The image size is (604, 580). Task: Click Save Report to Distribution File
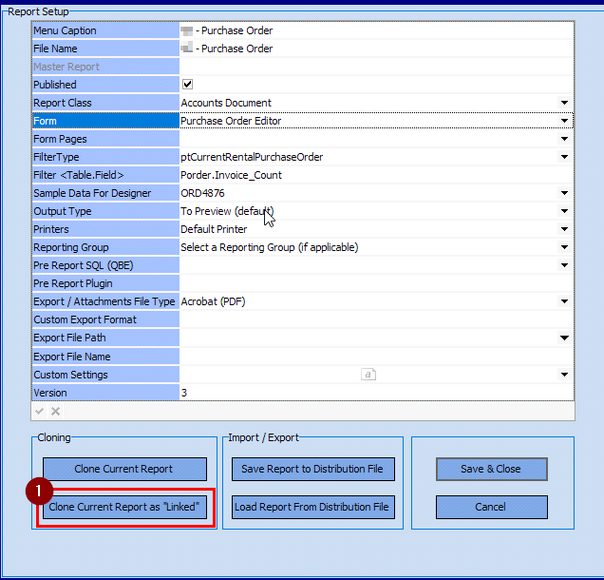(311, 469)
